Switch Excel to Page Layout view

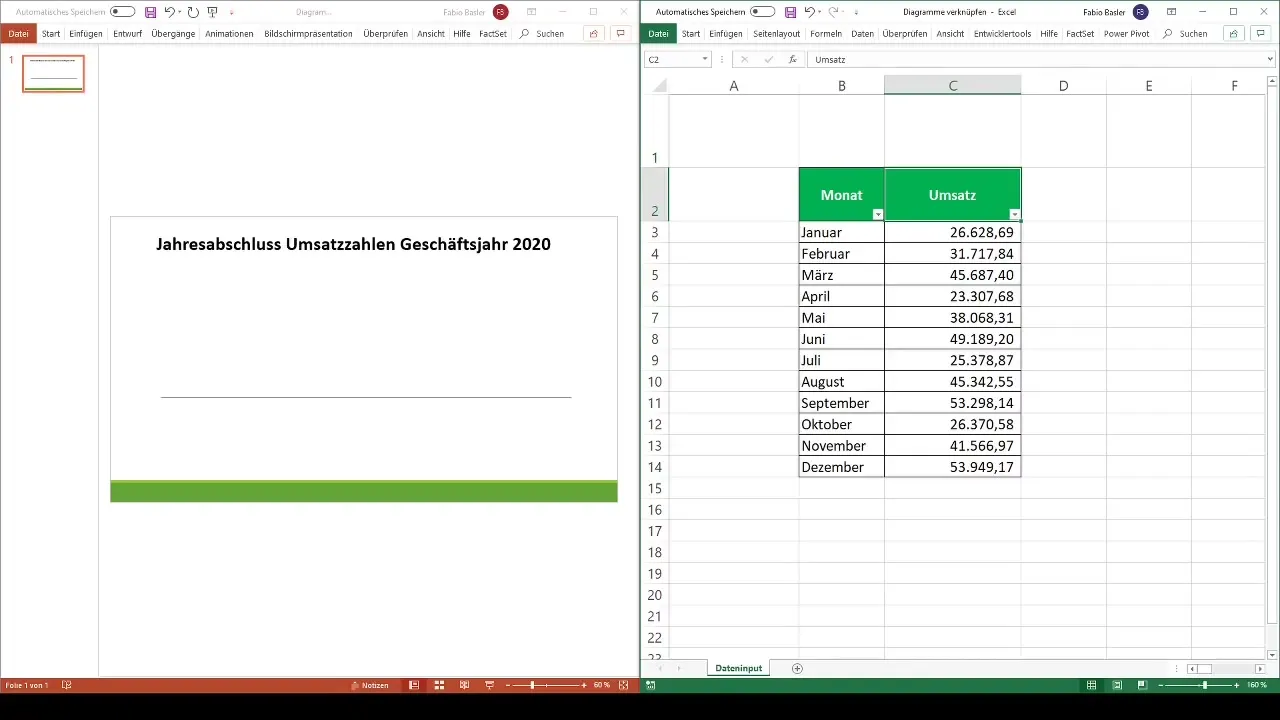coord(1116,685)
